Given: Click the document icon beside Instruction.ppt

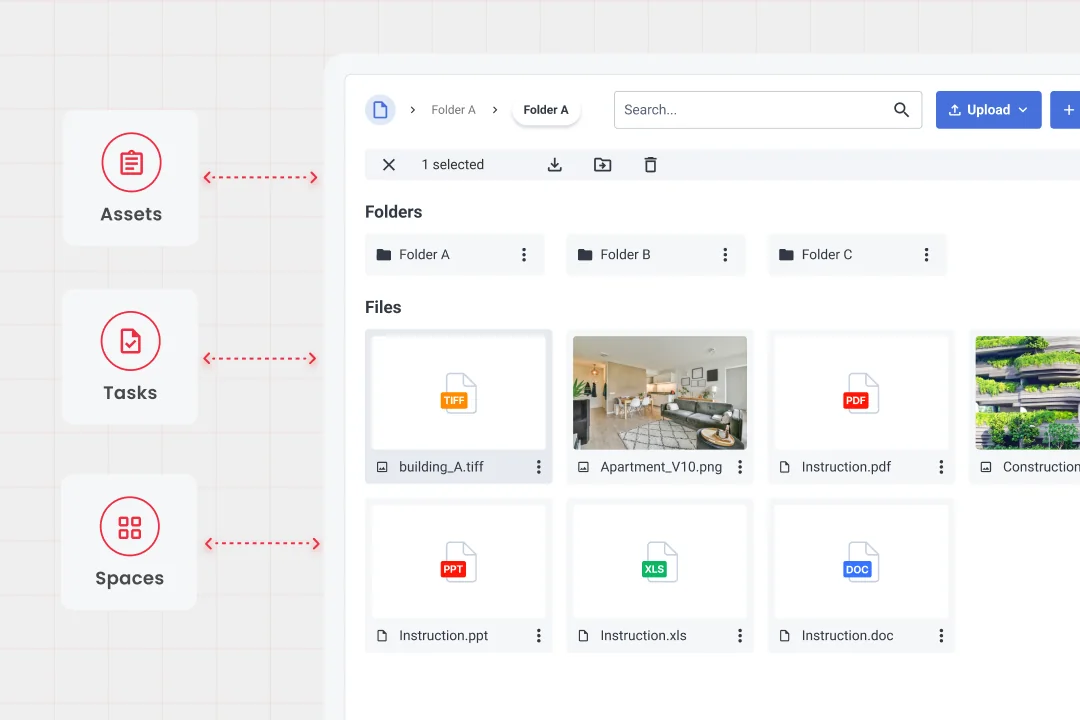Looking at the screenshot, I should tap(382, 636).
